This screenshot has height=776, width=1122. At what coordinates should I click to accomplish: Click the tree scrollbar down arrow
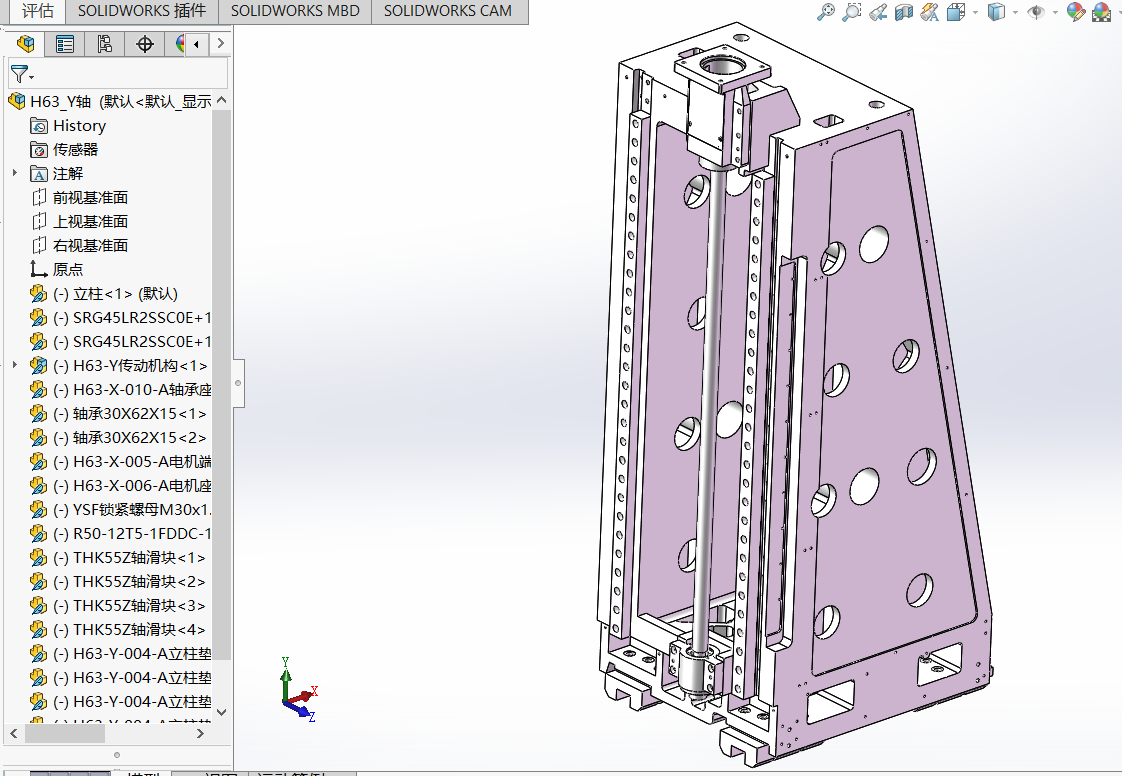[222, 712]
